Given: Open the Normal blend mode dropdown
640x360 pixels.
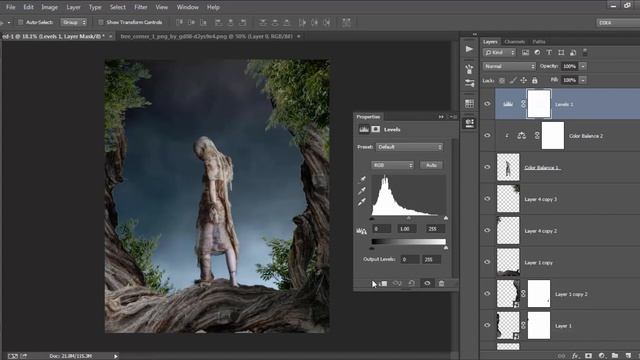Looking at the screenshot, I should (509, 66).
